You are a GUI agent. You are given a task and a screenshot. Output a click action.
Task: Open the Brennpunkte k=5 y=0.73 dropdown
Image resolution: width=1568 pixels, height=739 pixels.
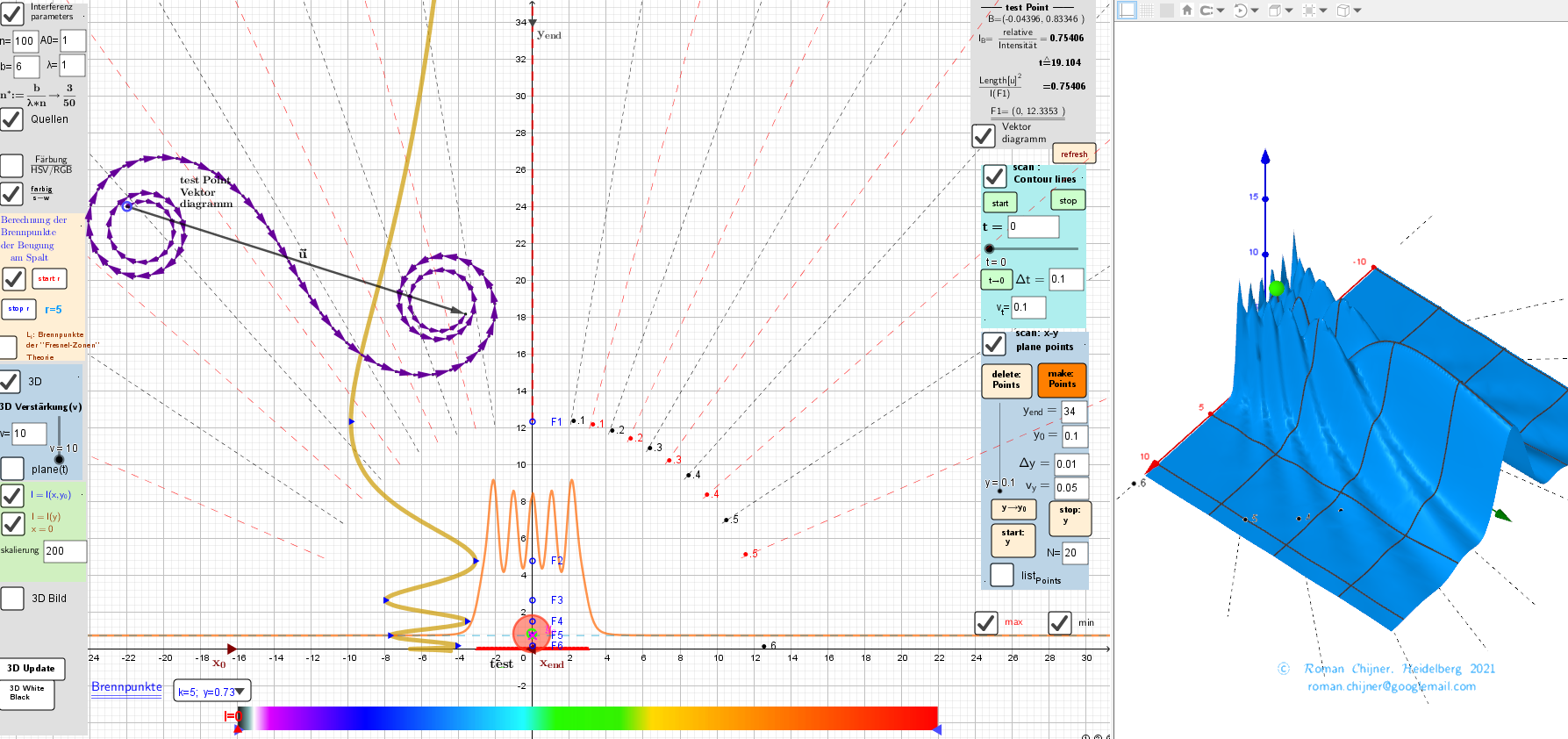(212, 692)
